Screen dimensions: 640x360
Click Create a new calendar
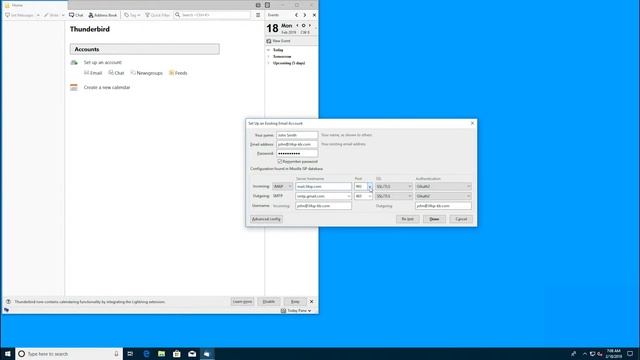(x=107, y=87)
